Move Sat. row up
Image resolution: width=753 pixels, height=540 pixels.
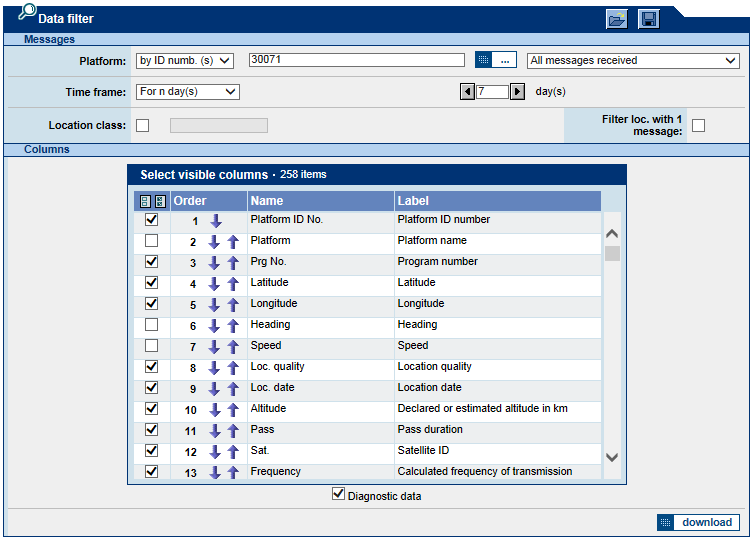click(233, 452)
